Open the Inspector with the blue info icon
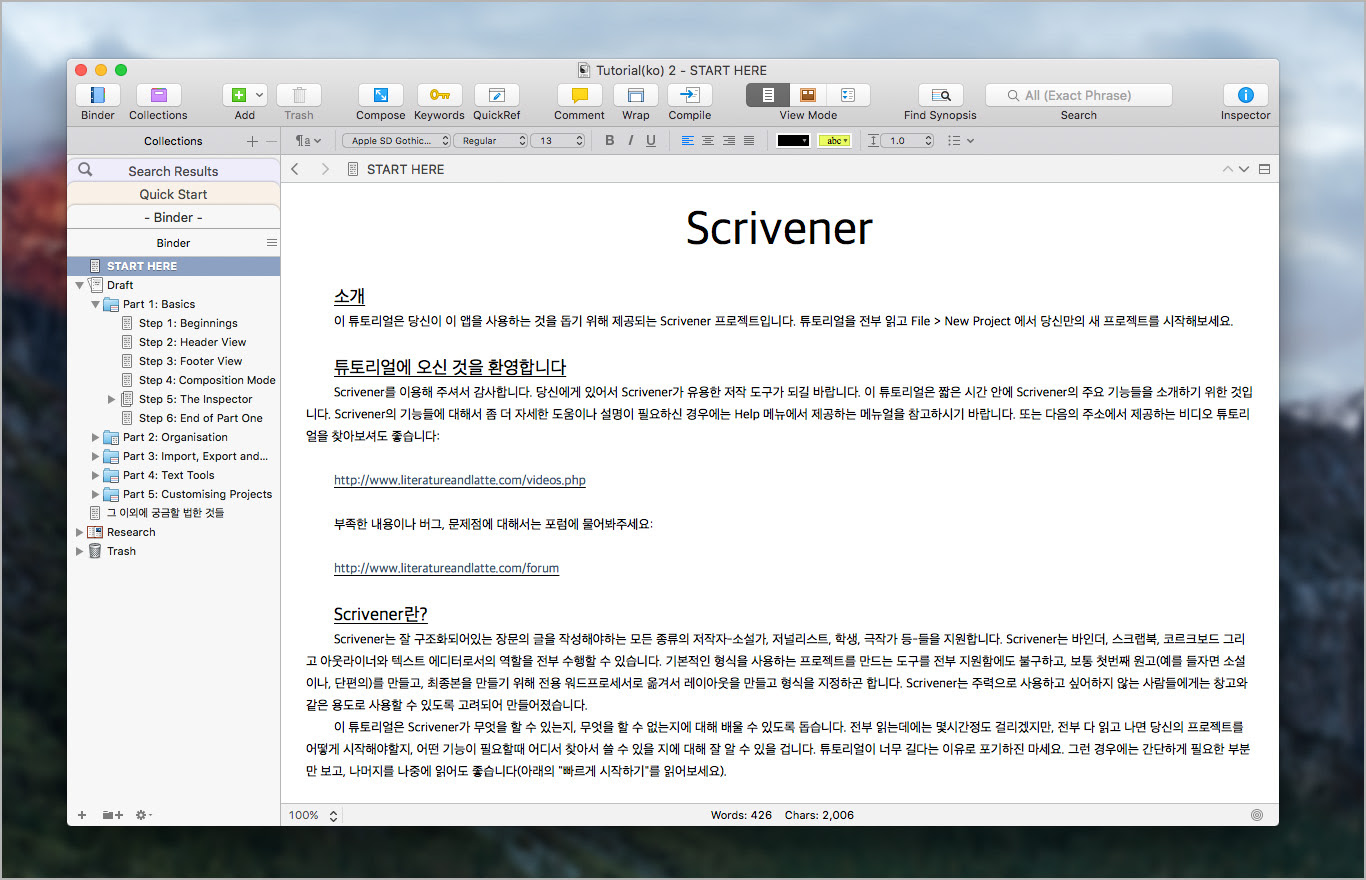 coord(1245,95)
